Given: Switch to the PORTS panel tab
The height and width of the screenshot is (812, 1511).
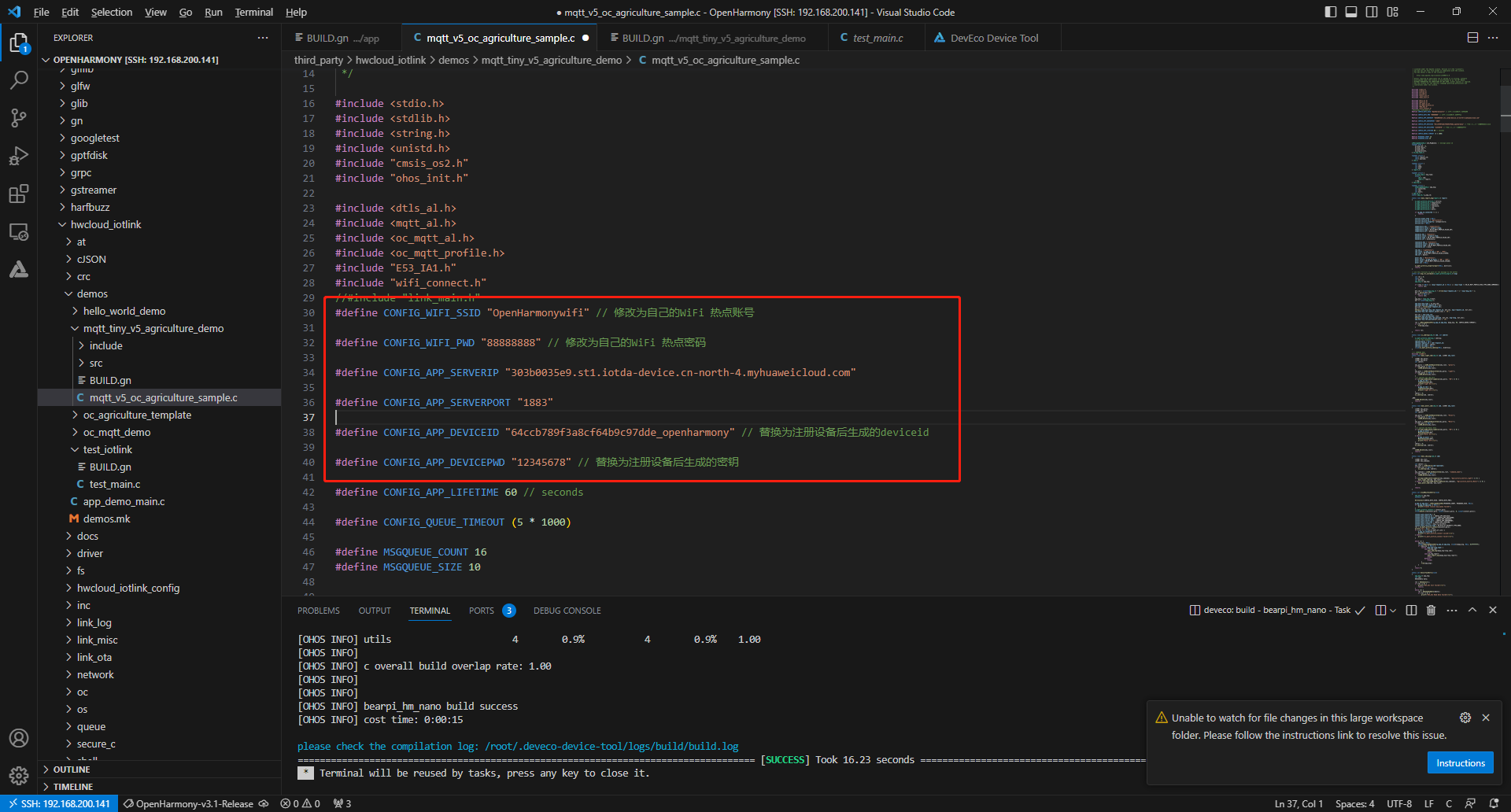Looking at the screenshot, I should pos(482,611).
